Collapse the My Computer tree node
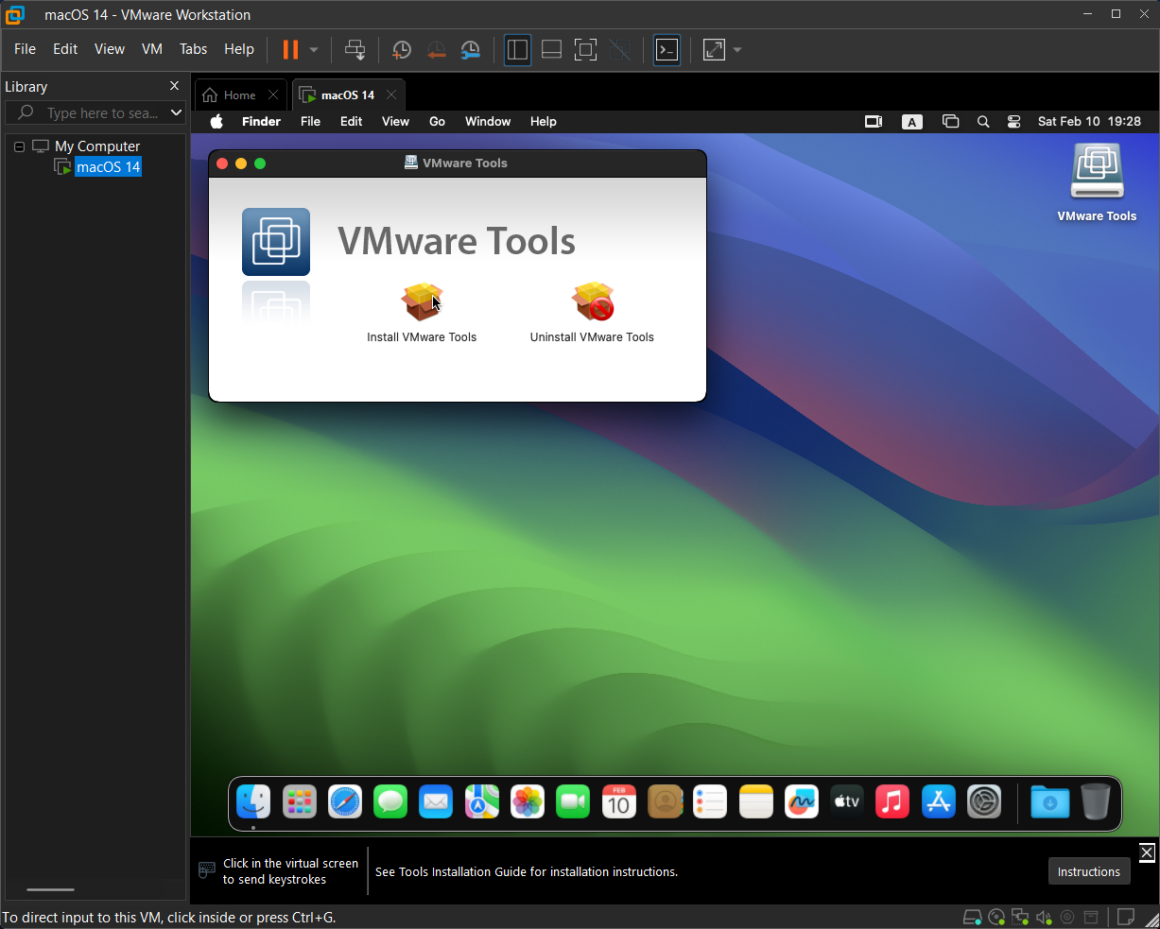 19,146
